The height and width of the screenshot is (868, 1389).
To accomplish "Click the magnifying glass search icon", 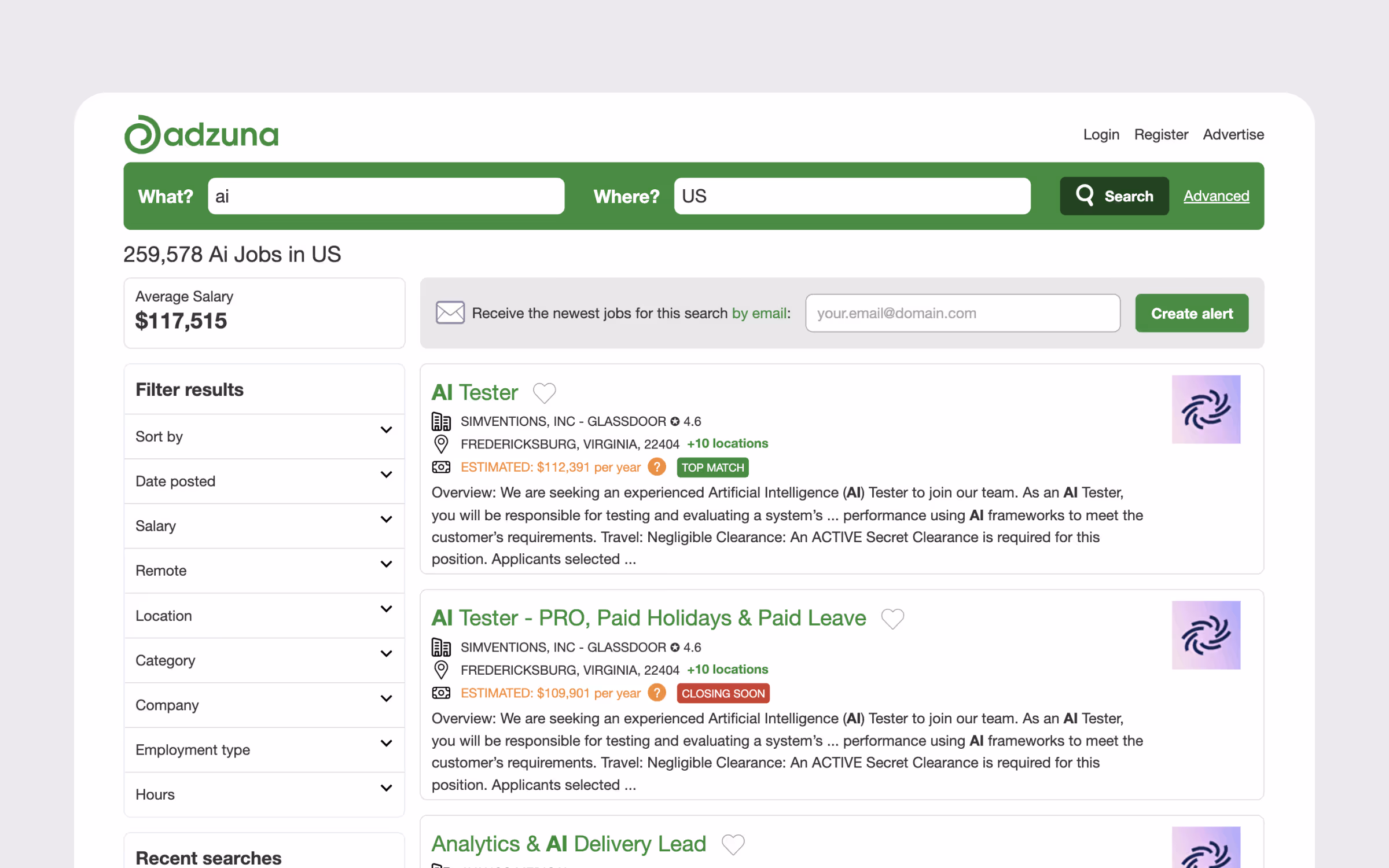I will pos(1085,196).
